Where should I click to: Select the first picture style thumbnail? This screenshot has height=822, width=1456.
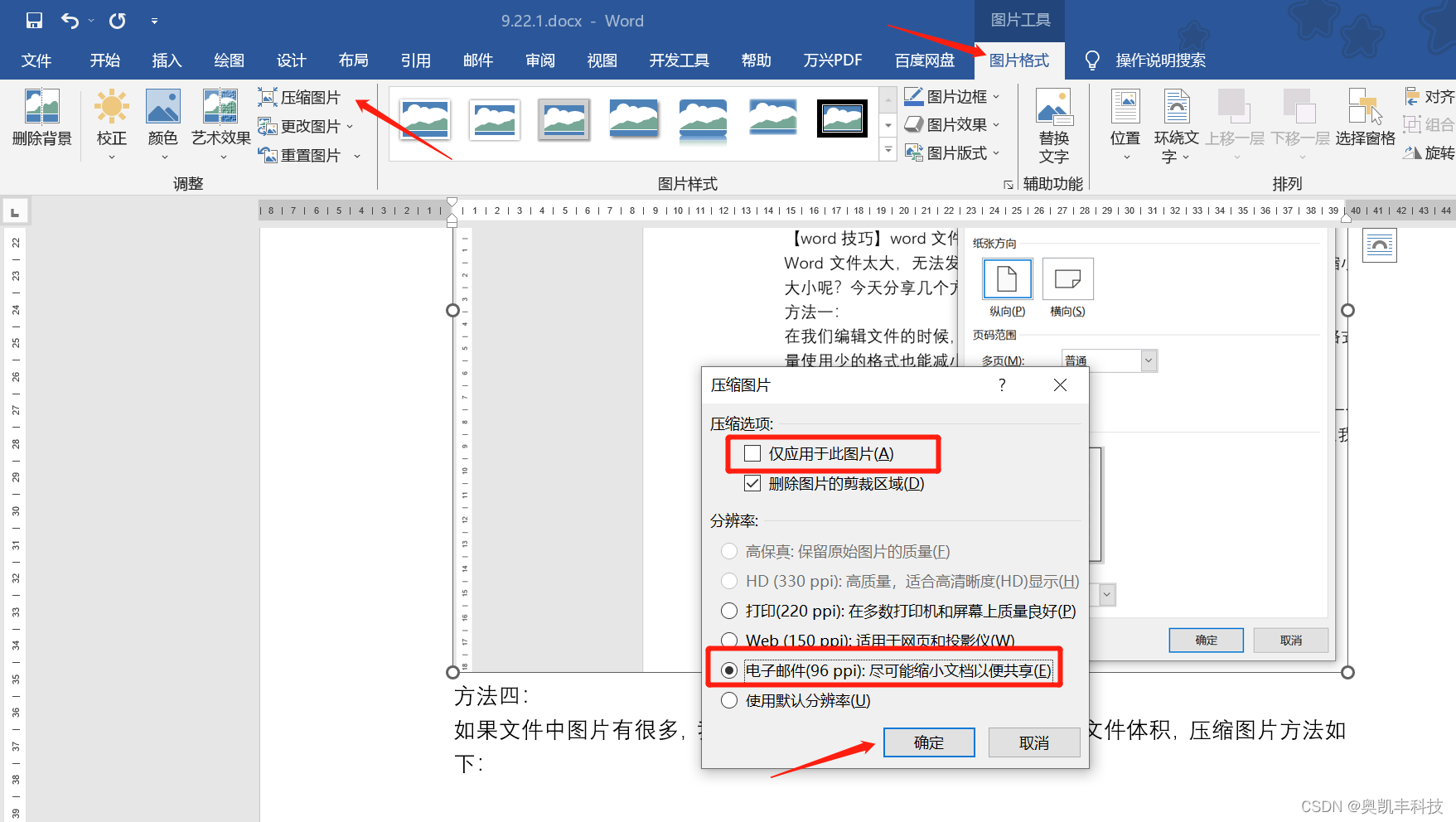[425, 119]
